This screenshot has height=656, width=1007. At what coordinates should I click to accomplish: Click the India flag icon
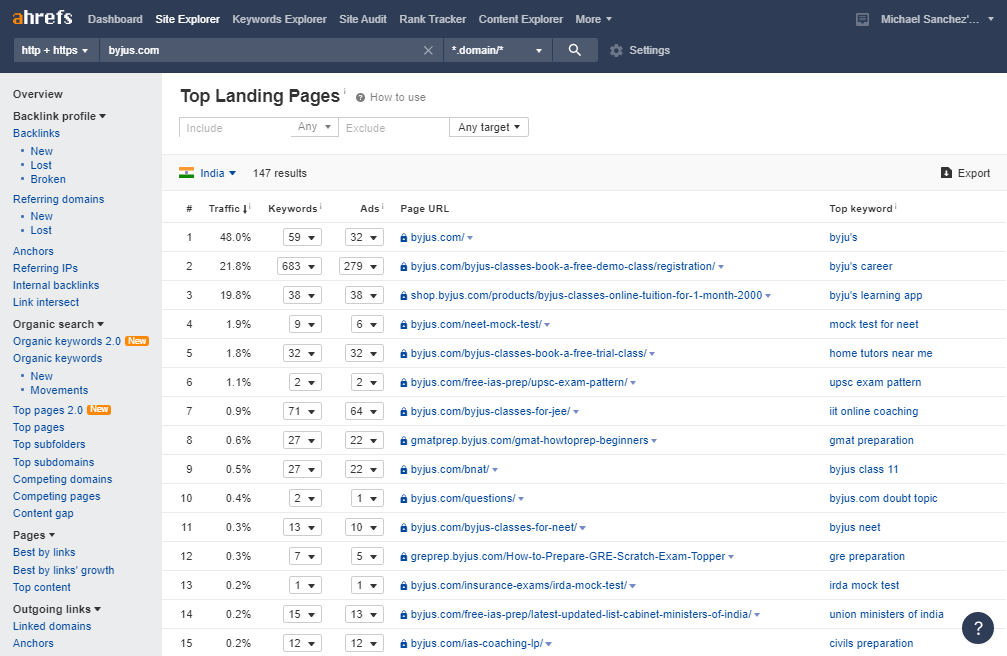(x=186, y=173)
